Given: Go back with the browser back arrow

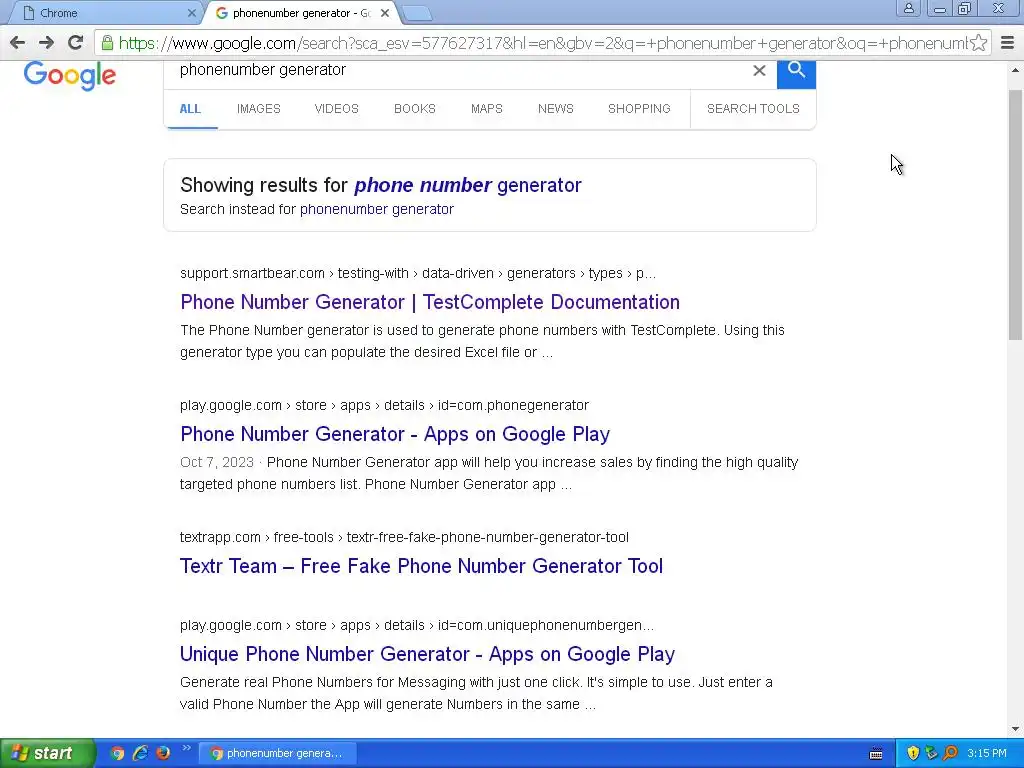Looking at the screenshot, I should pyautogui.click(x=18, y=43).
